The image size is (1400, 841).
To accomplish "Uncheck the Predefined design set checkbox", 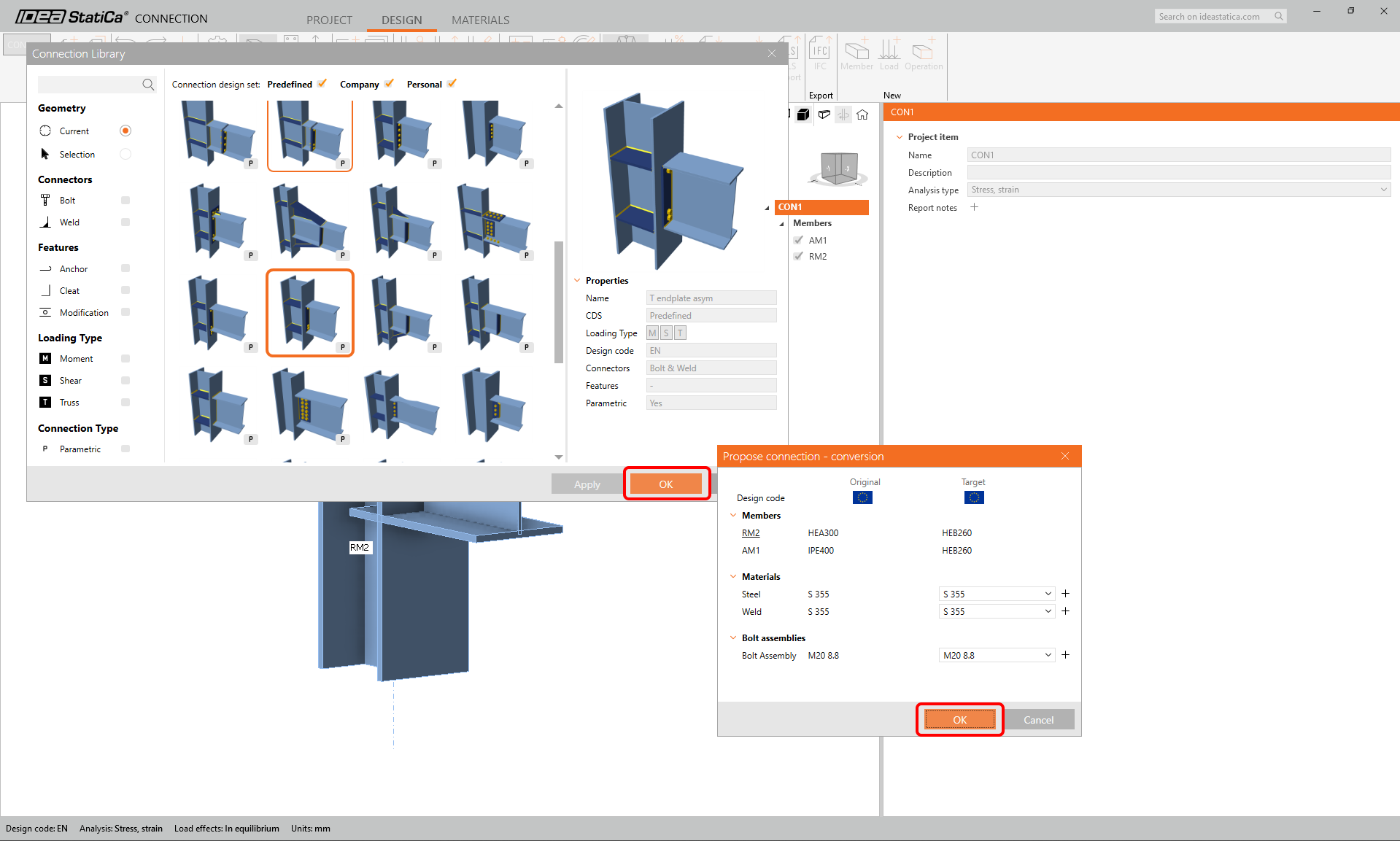I will pyautogui.click(x=322, y=83).
